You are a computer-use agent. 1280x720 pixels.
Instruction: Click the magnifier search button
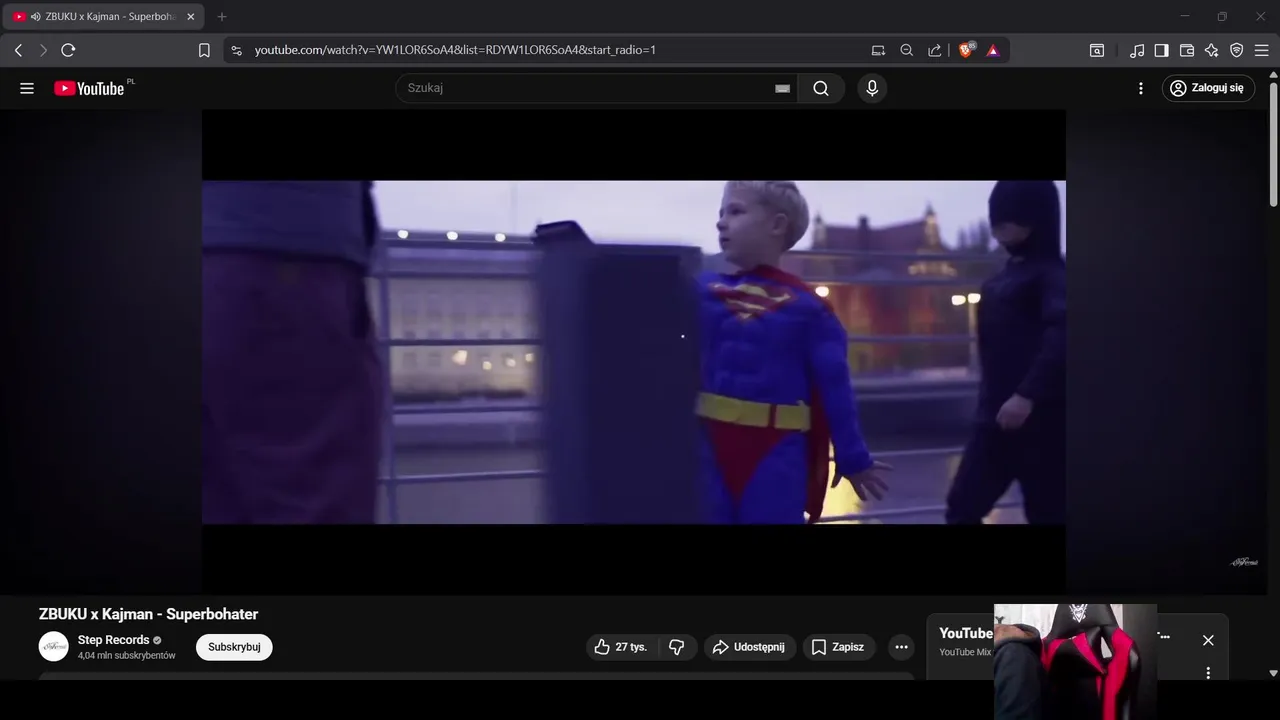[821, 88]
